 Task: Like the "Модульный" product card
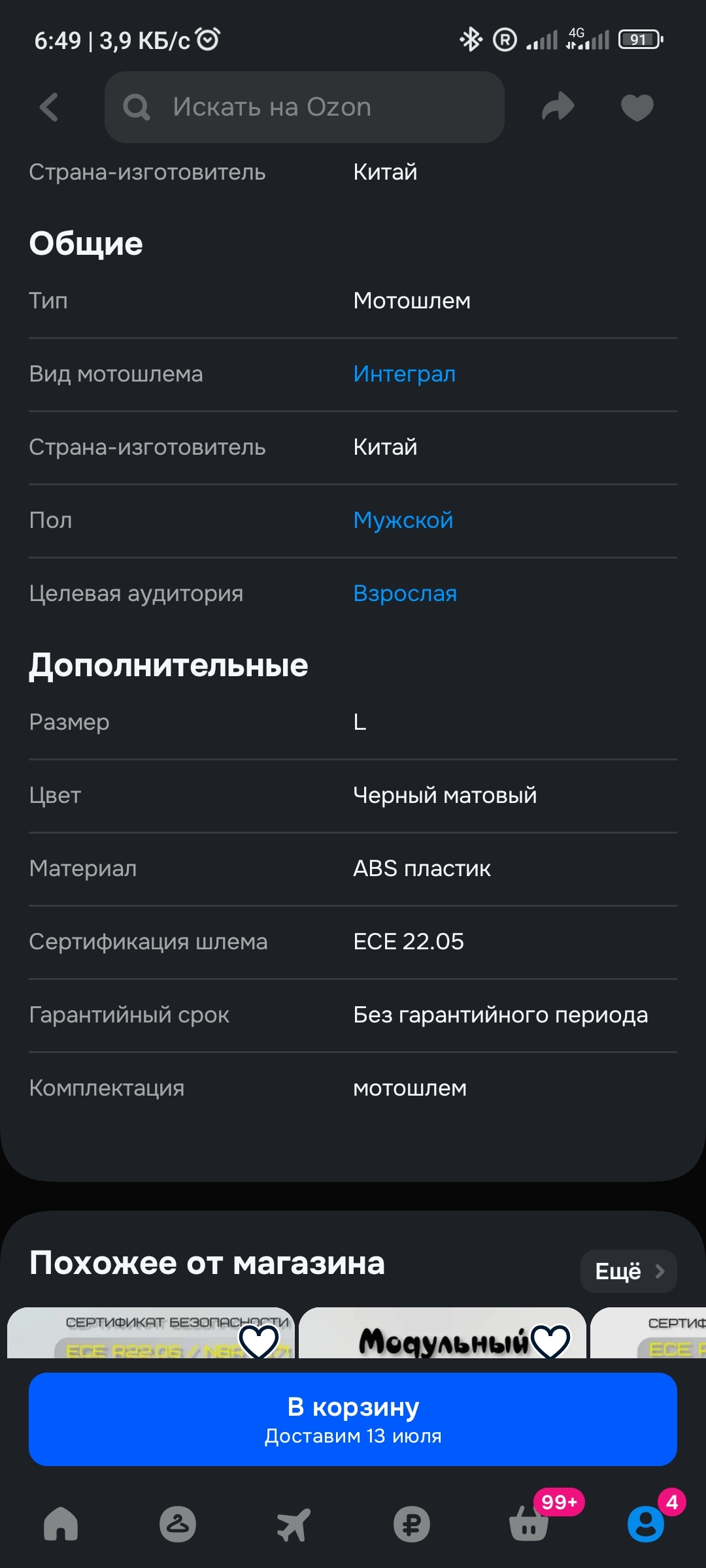point(550,1339)
